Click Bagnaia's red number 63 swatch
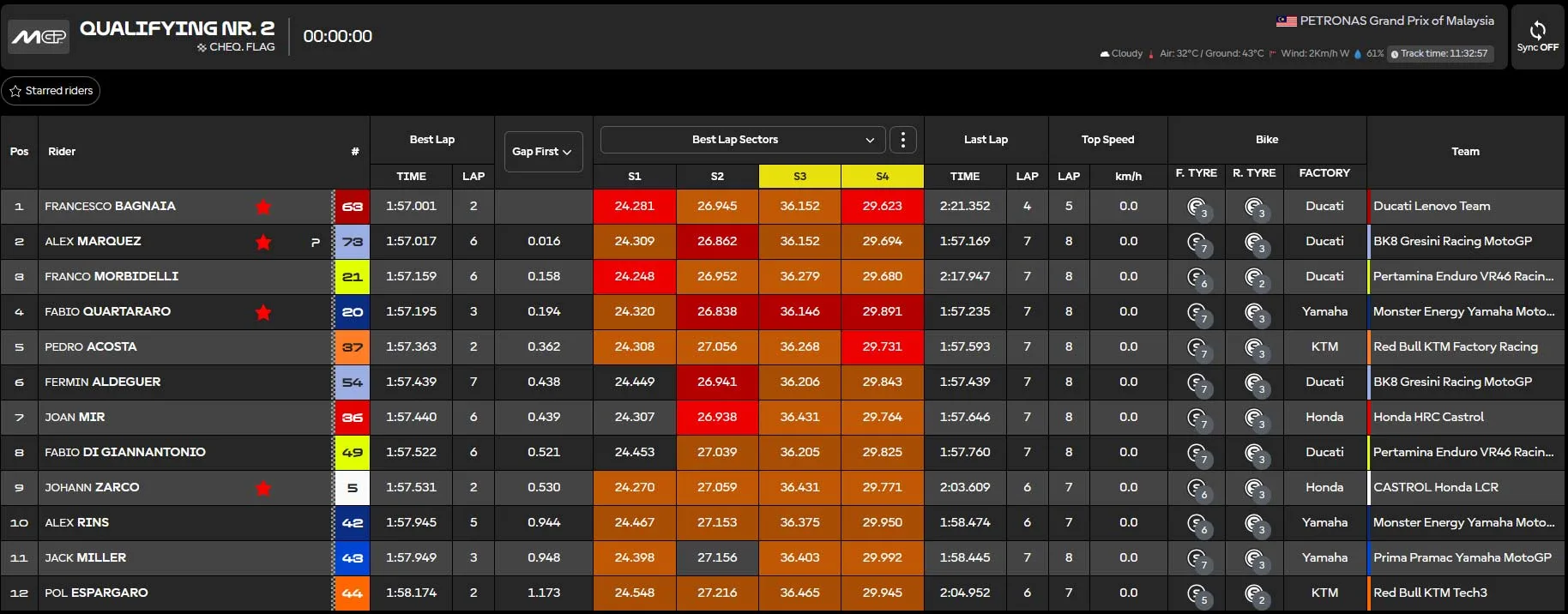 click(352, 207)
